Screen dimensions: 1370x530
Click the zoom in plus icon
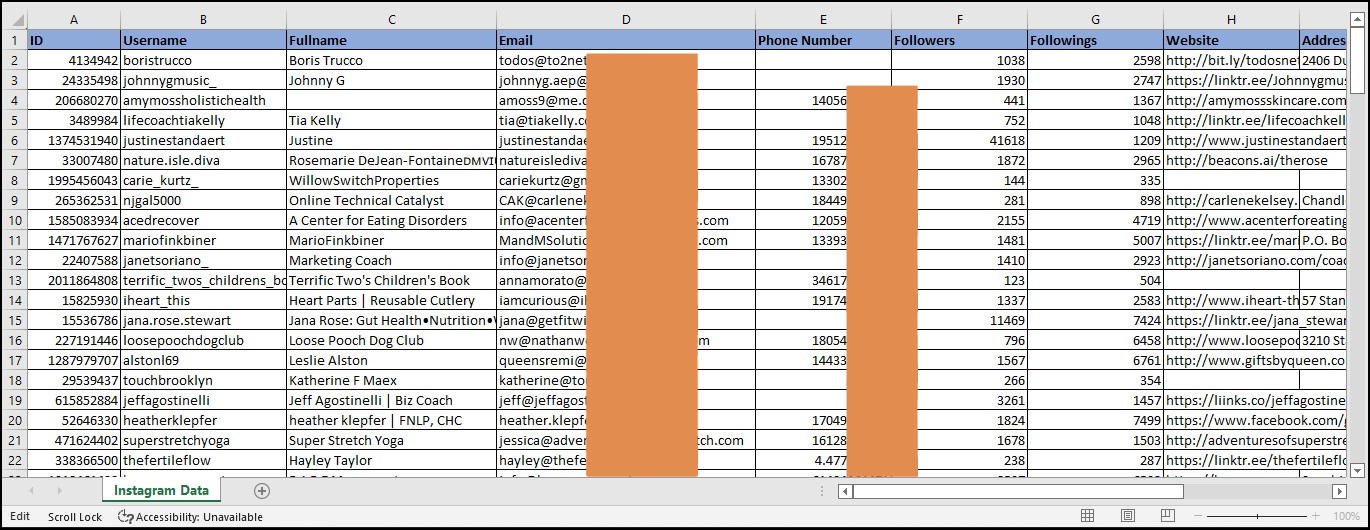1318,516
